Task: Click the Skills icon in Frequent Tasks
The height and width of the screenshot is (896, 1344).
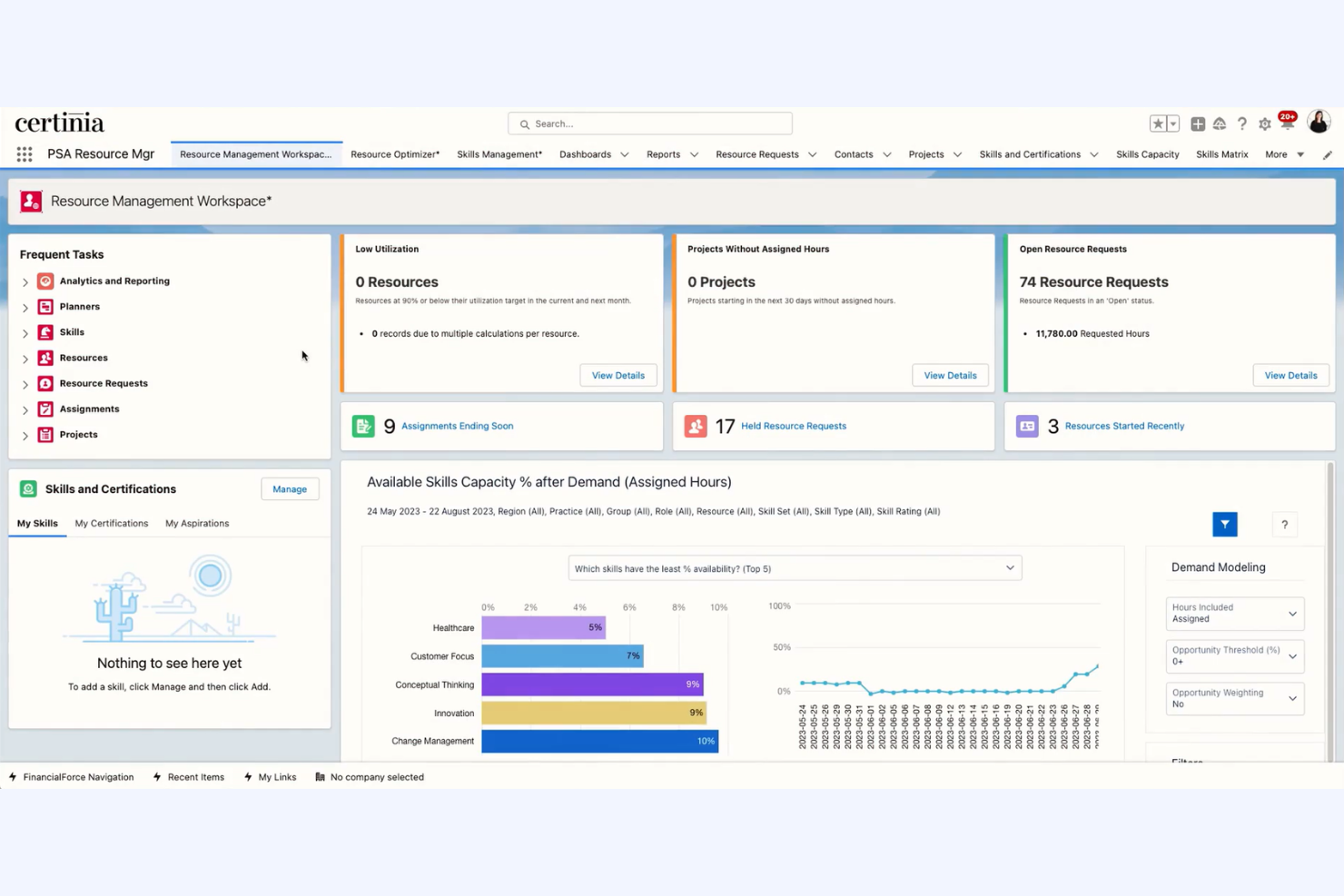Action: tap(44, 331)
